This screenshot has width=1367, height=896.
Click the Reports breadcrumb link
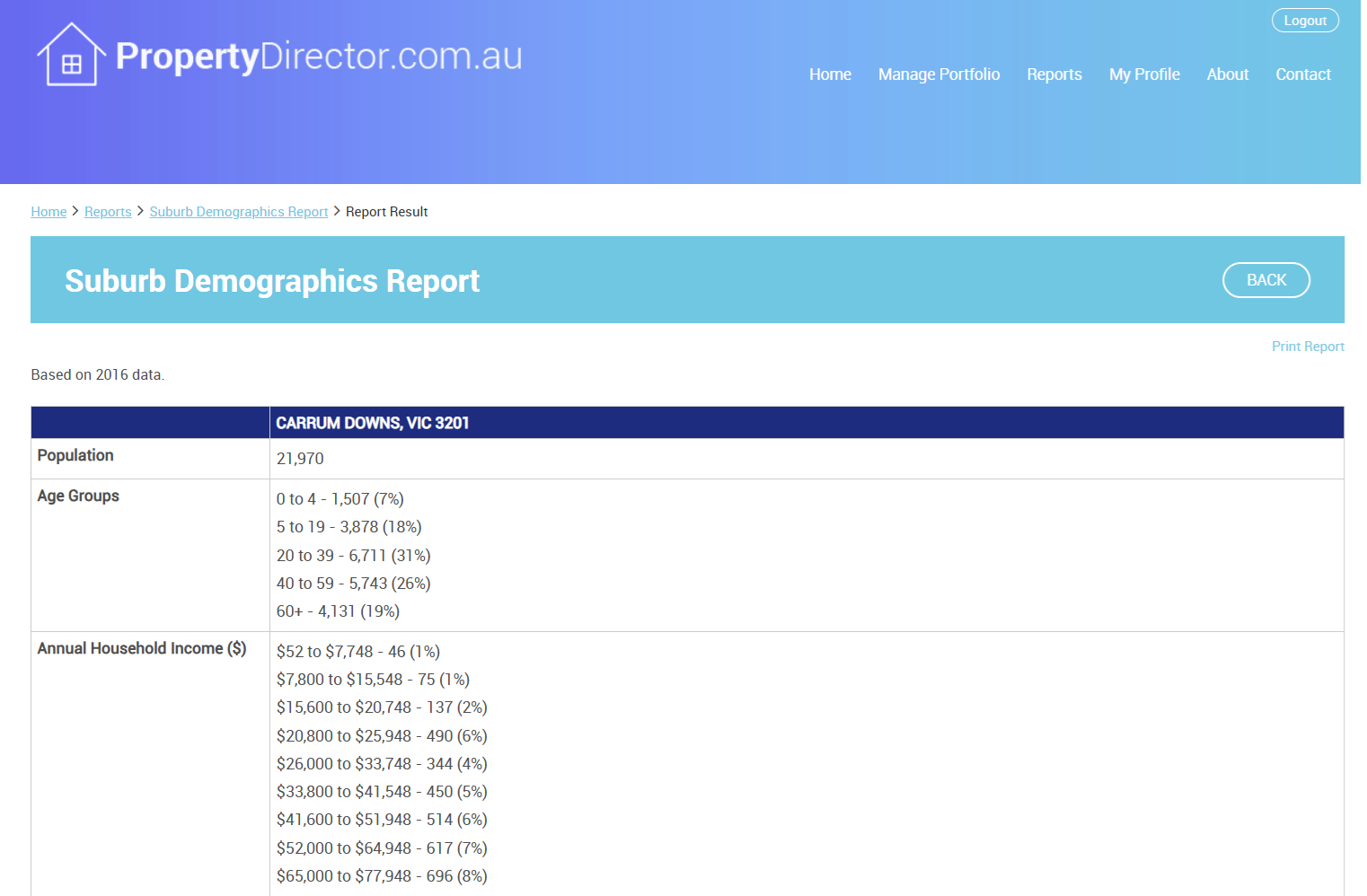[108, 212]
